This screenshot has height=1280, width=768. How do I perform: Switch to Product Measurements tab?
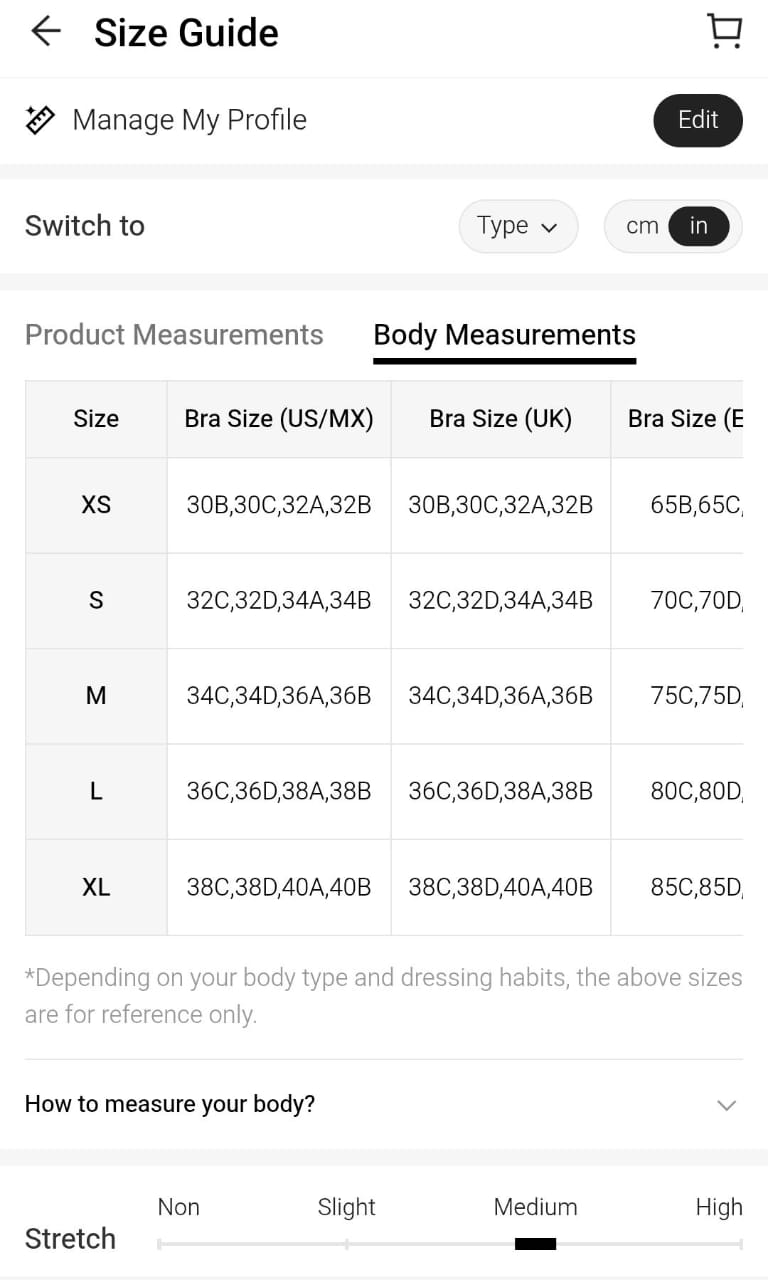tap(174, 334)
